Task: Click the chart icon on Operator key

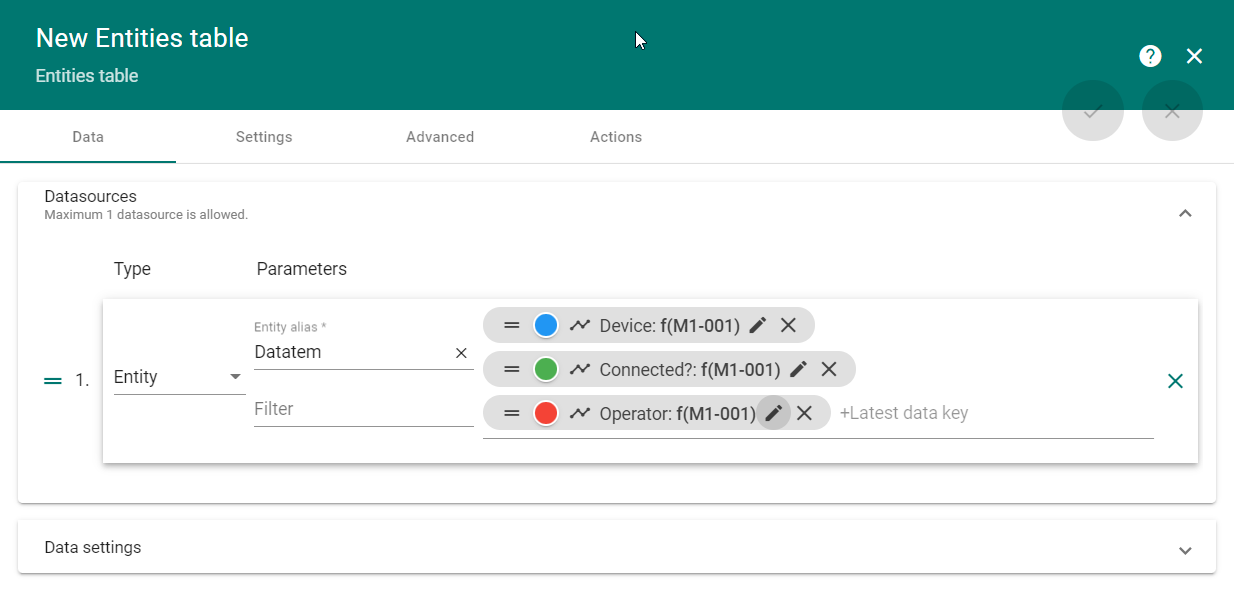Action: [x=580, y=412]
